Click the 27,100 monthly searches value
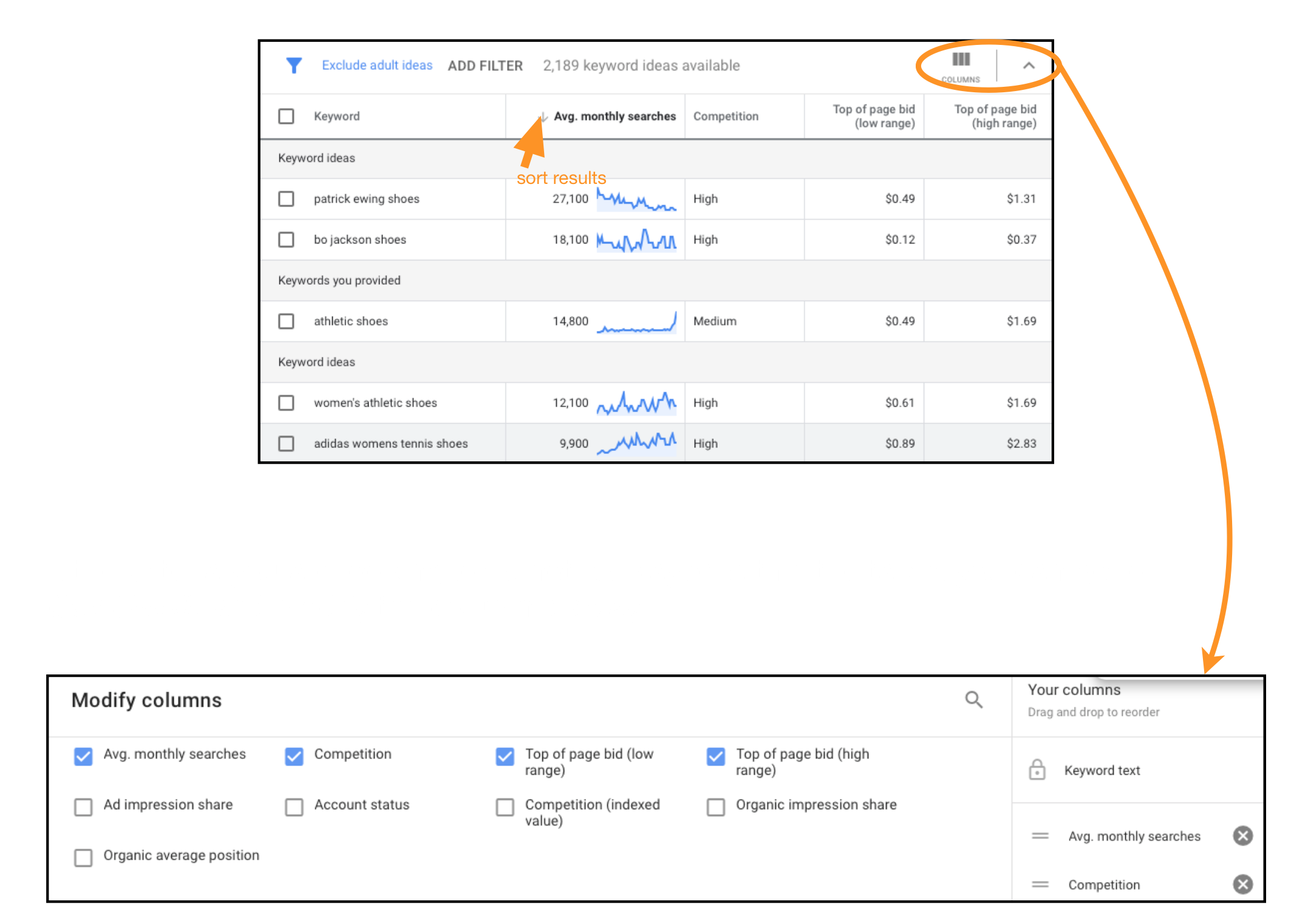Viewport: 1308px width, 924px height. pos(570,199)
